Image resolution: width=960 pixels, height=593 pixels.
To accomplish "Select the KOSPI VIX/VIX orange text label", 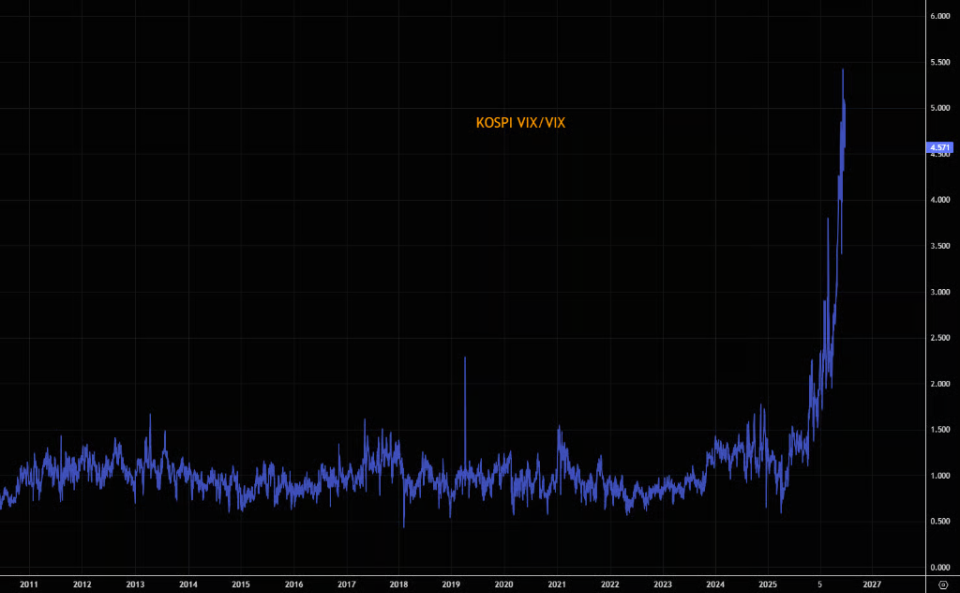I will click(x=520, y=123).
